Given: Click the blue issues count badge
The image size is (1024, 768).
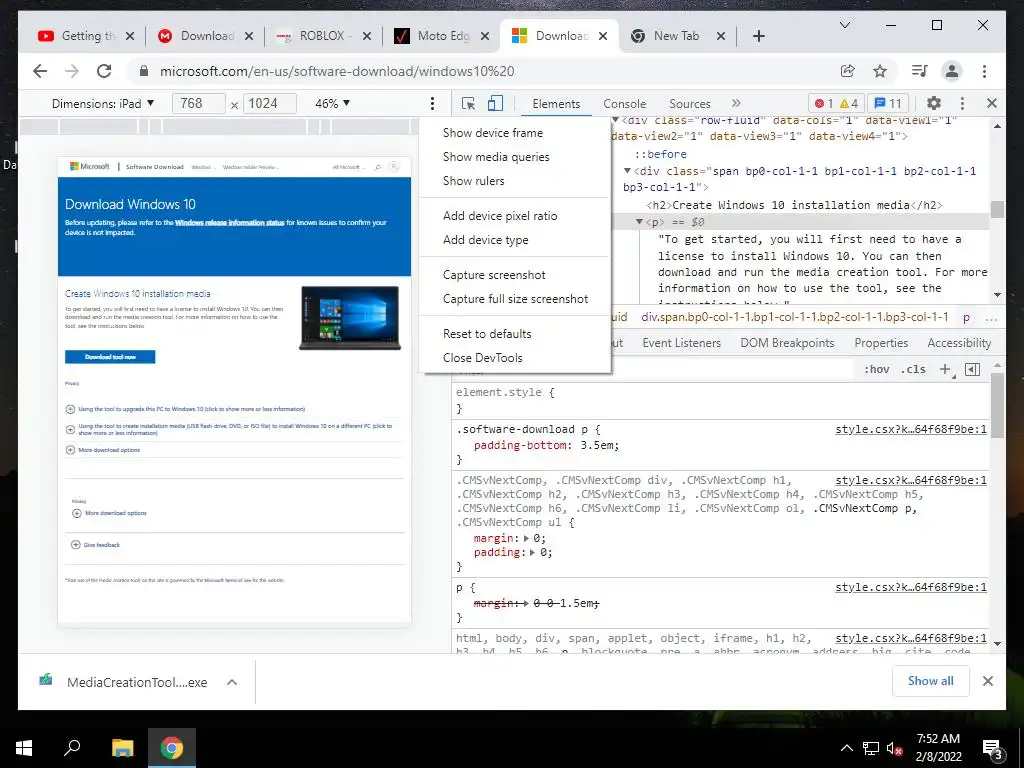Looking at the screenshot, I should [888, 103].
